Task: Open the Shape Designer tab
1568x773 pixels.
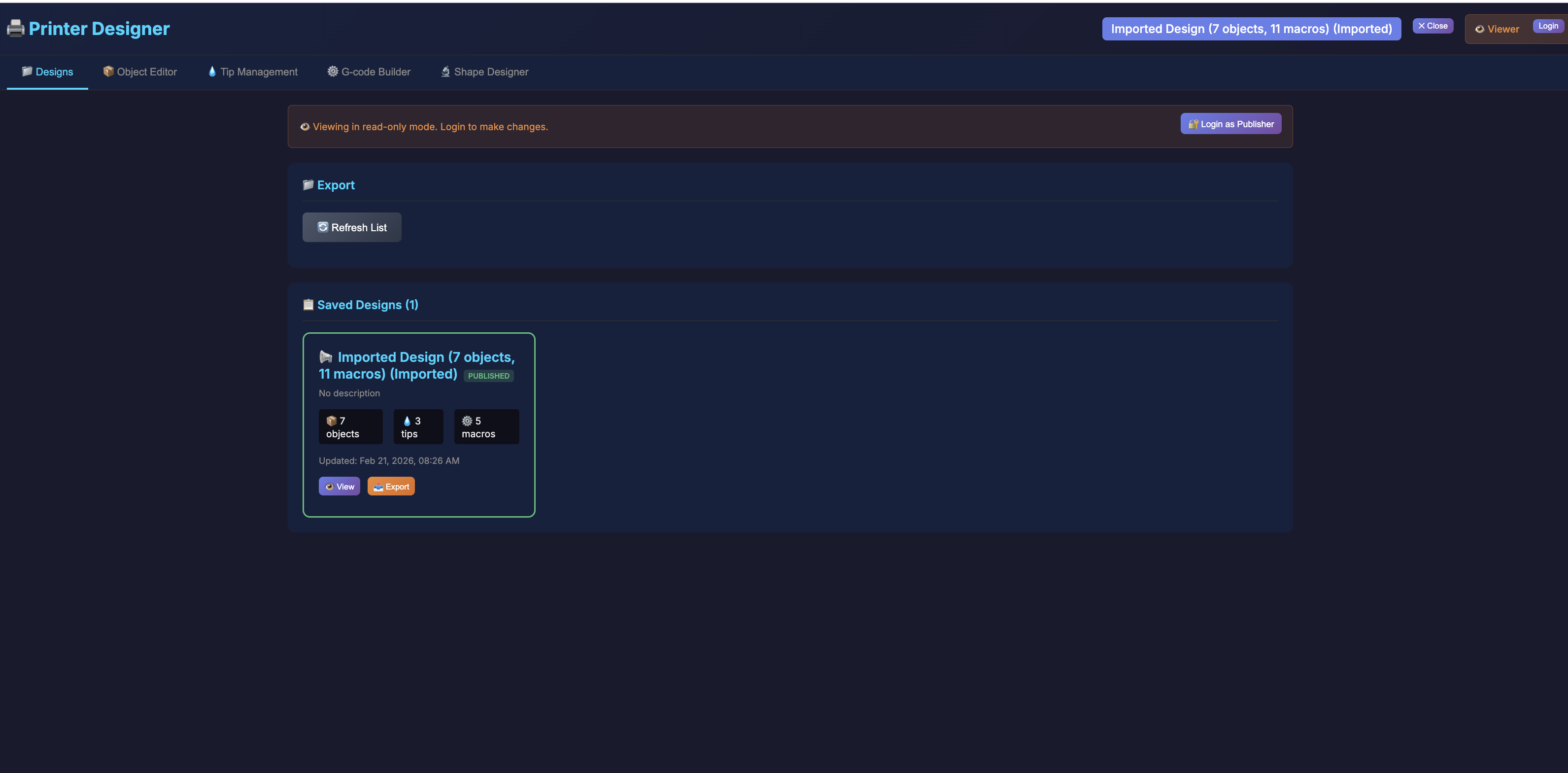Action: pyautogui.click(x=484, y=72)
